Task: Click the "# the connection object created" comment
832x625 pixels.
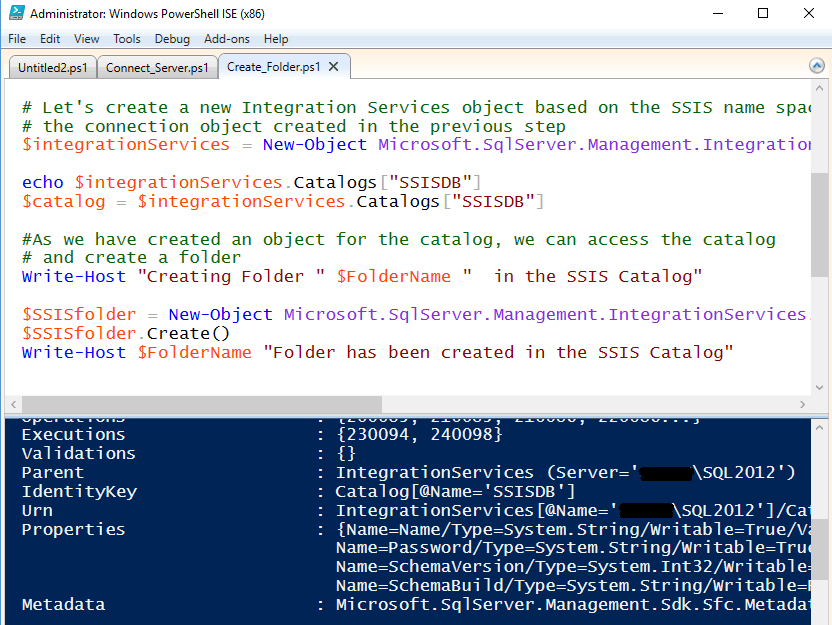Action: (x=293, y=126)
